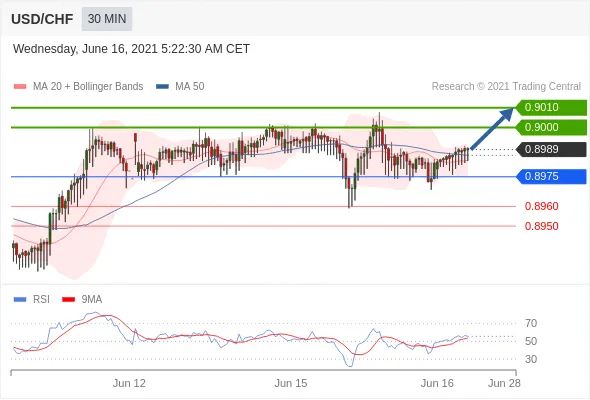Viewport: 590px width, 400px height.
Task: Select the 0.8989 current price tag
Action: tap(551, 149)
